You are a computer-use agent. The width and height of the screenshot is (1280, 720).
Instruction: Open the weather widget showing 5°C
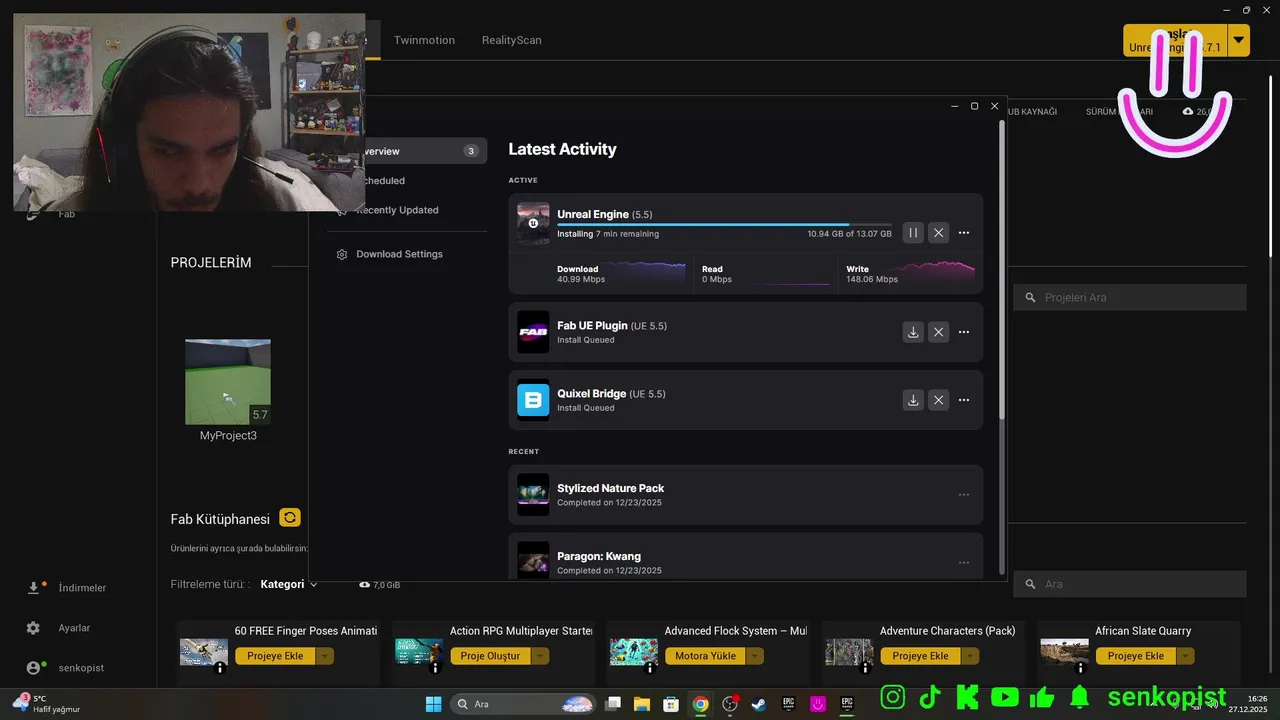pyautogui.click(x=45, y=704)
